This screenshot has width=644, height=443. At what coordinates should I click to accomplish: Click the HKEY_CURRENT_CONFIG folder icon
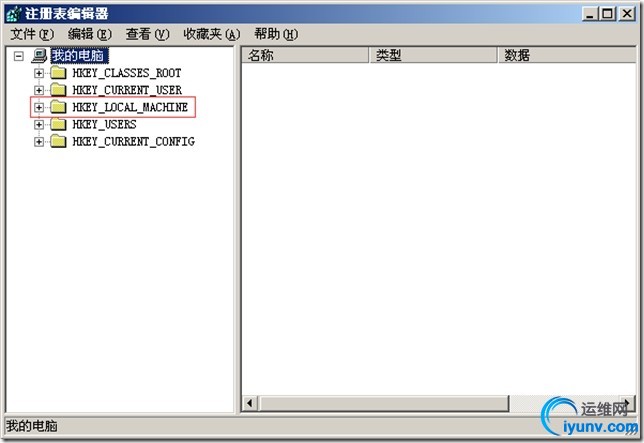coord(58,141)
